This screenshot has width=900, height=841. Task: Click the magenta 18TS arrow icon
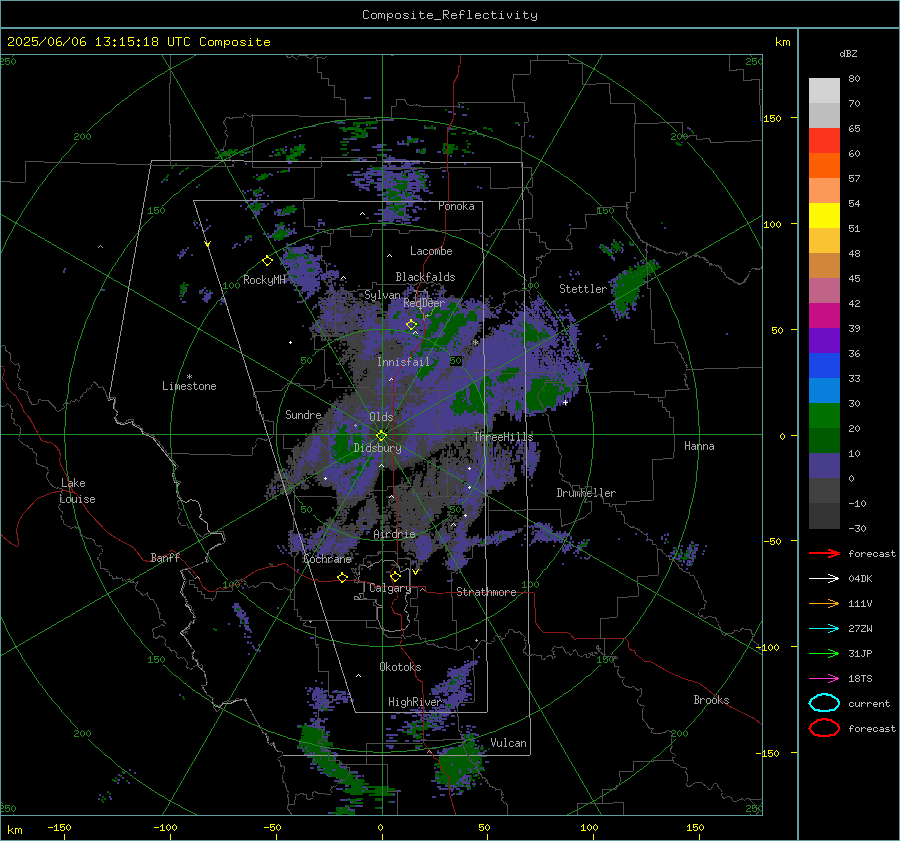[x=824, y=679]
